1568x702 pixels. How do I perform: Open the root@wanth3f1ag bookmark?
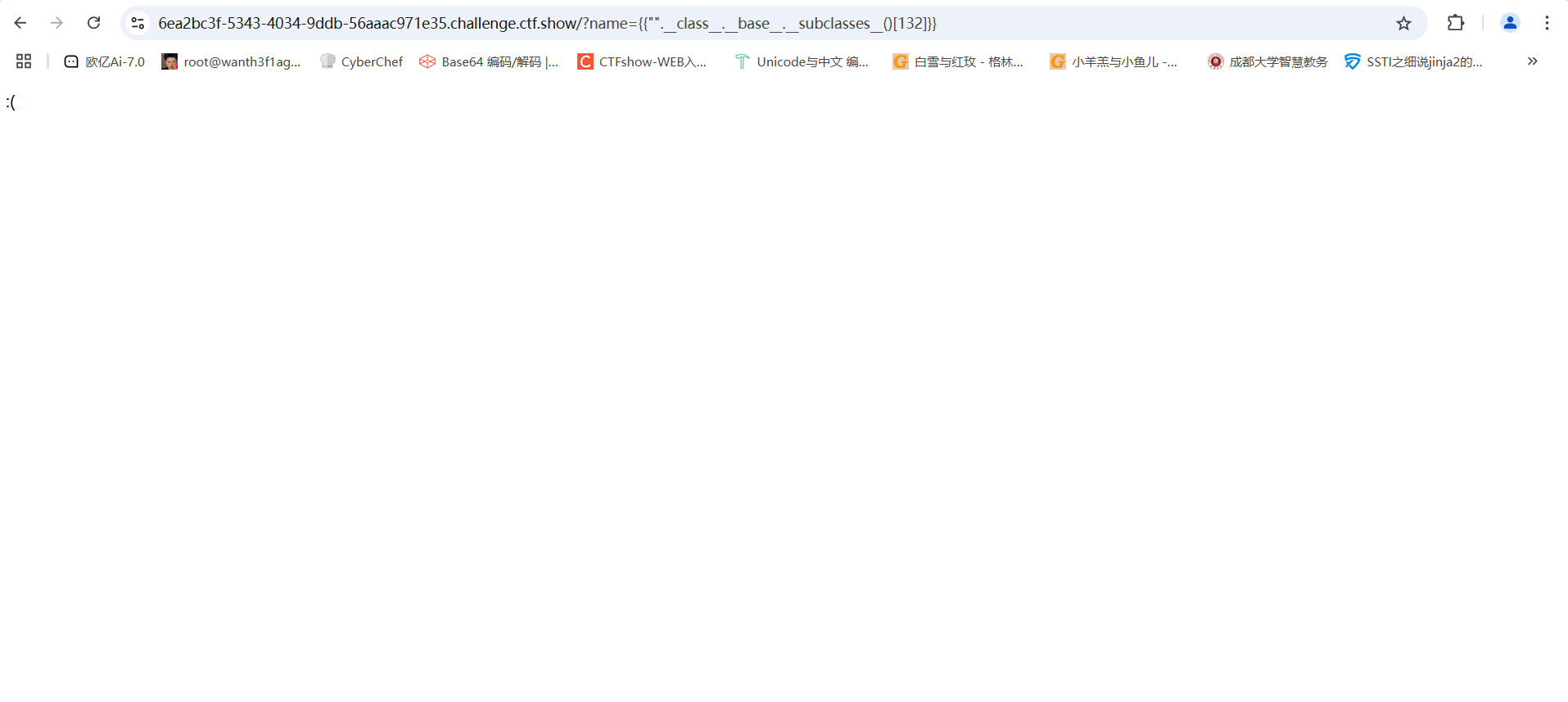click(x=232, y=61)
